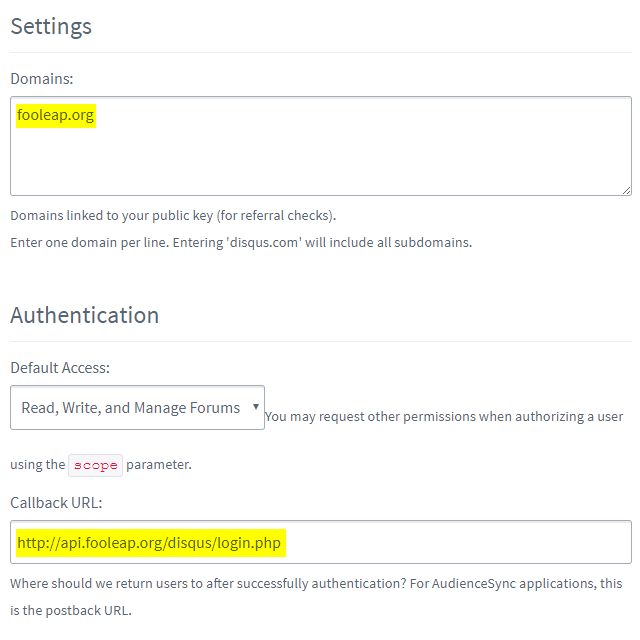The height and width of the screenshot is (640, 640).
Task: Click the fooleap.org text in Domains
Action: click(56, 116)
